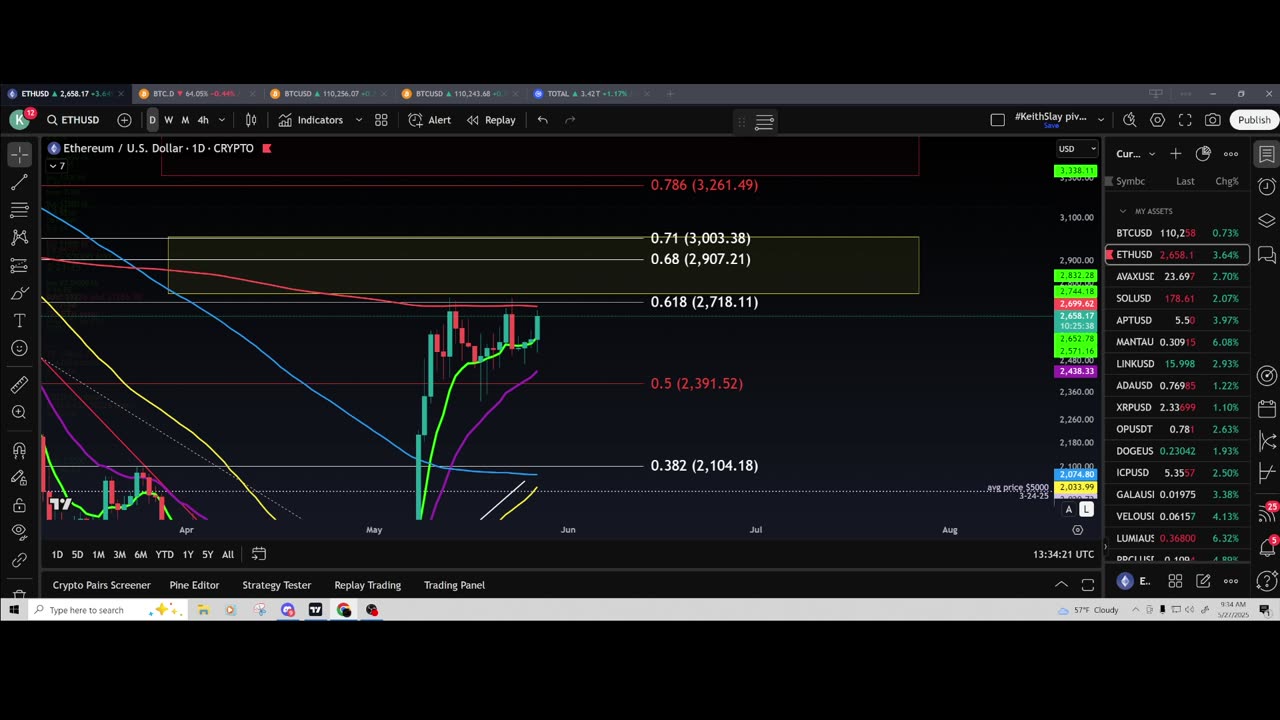Image resolution: width=1280 pixels, height=720 pixels.
Task: Open the forecasting and measurement tools
Action: 19,266
